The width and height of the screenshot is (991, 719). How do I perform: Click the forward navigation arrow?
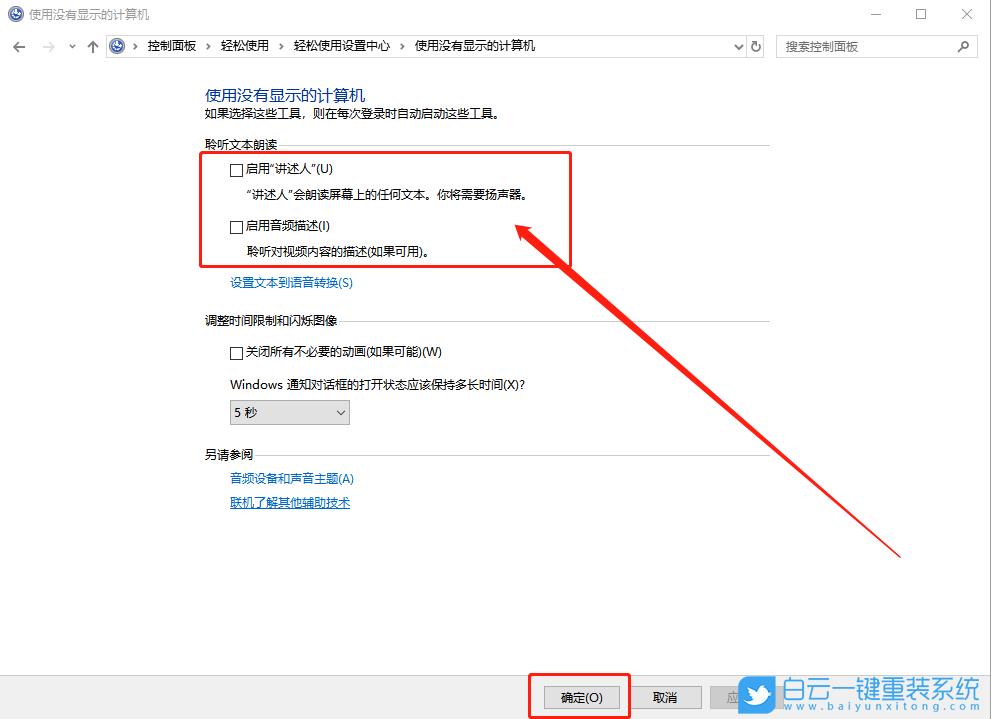click(48, 46)
